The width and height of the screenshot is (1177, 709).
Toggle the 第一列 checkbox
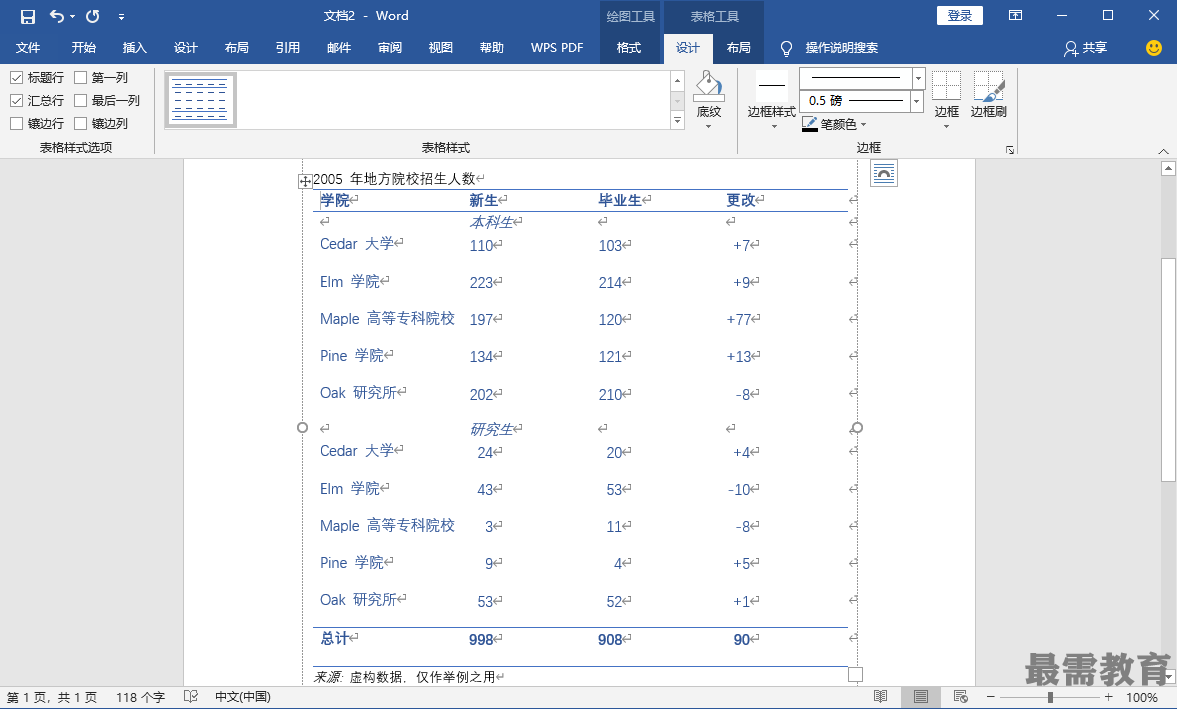point(80,77)
